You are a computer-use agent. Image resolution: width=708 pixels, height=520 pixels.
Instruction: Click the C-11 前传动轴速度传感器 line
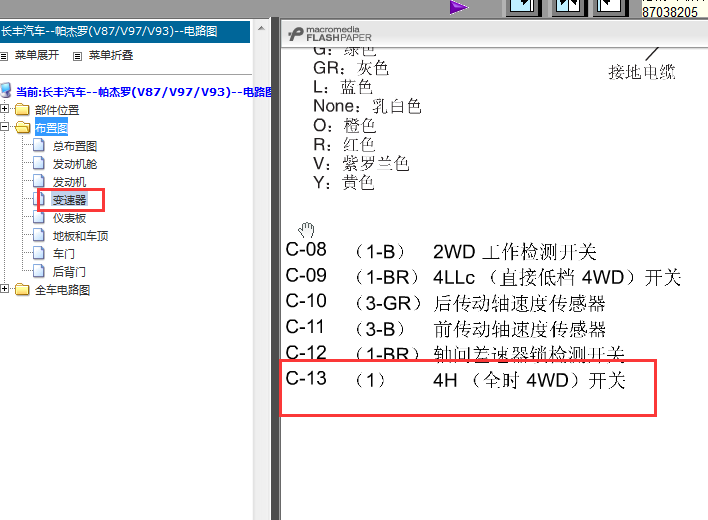point(445,329)
